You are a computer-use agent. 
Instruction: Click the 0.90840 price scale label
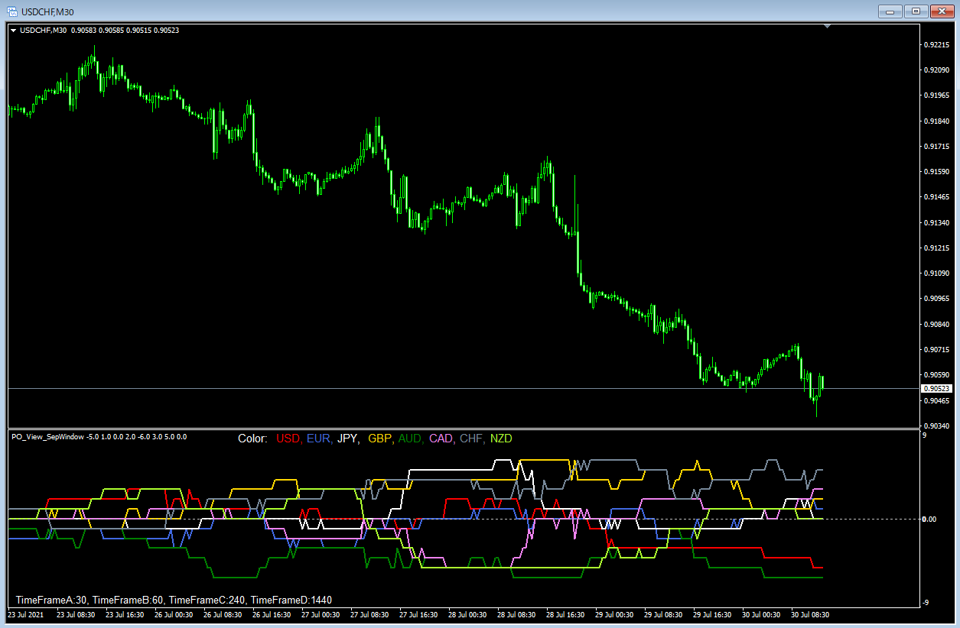click(937, 324)
